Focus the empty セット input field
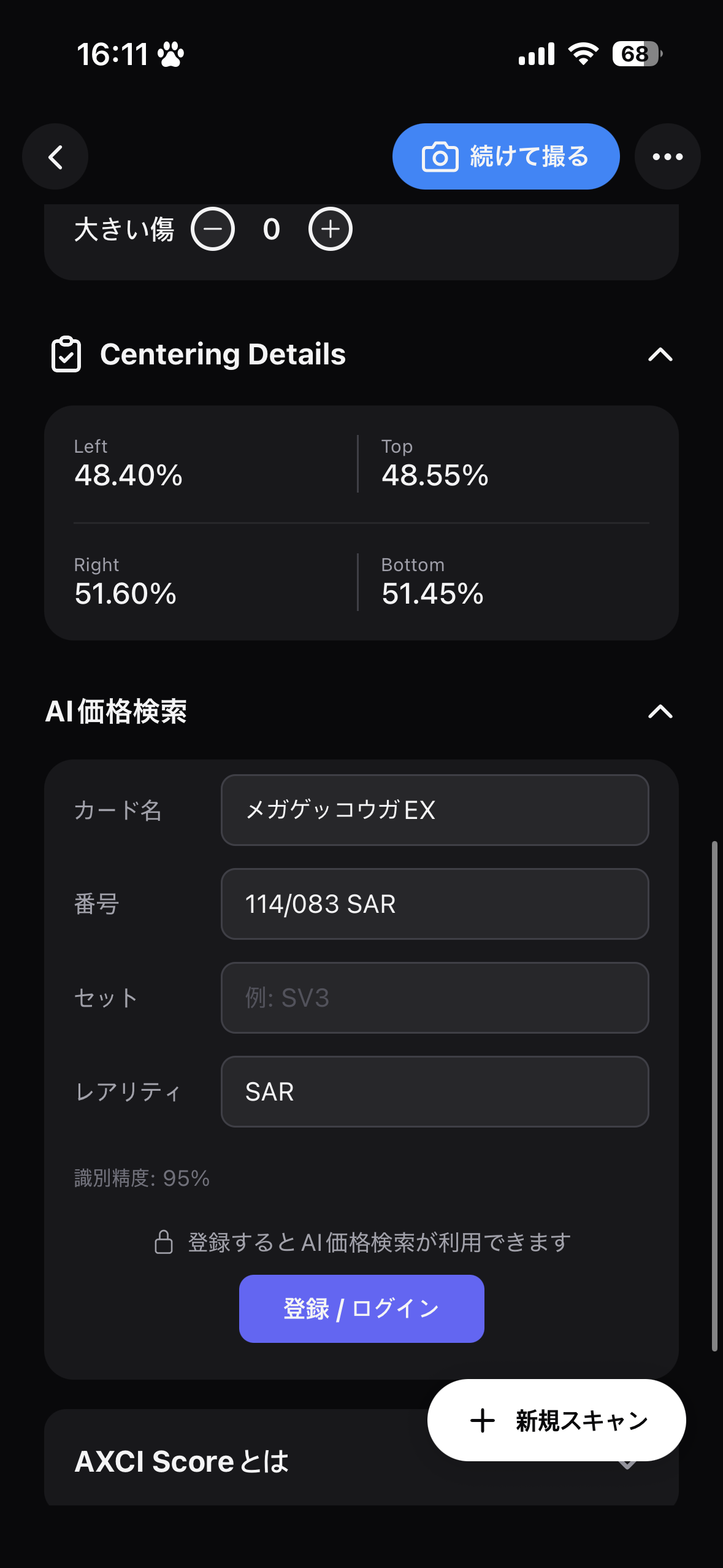723x1568 pixels. point(435,997)
